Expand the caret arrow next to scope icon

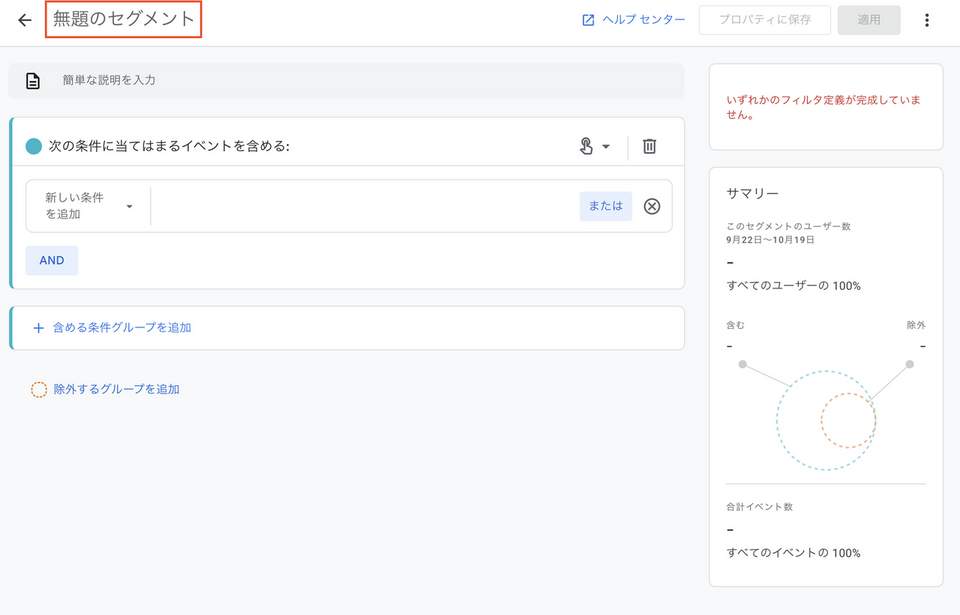point(606,147)
